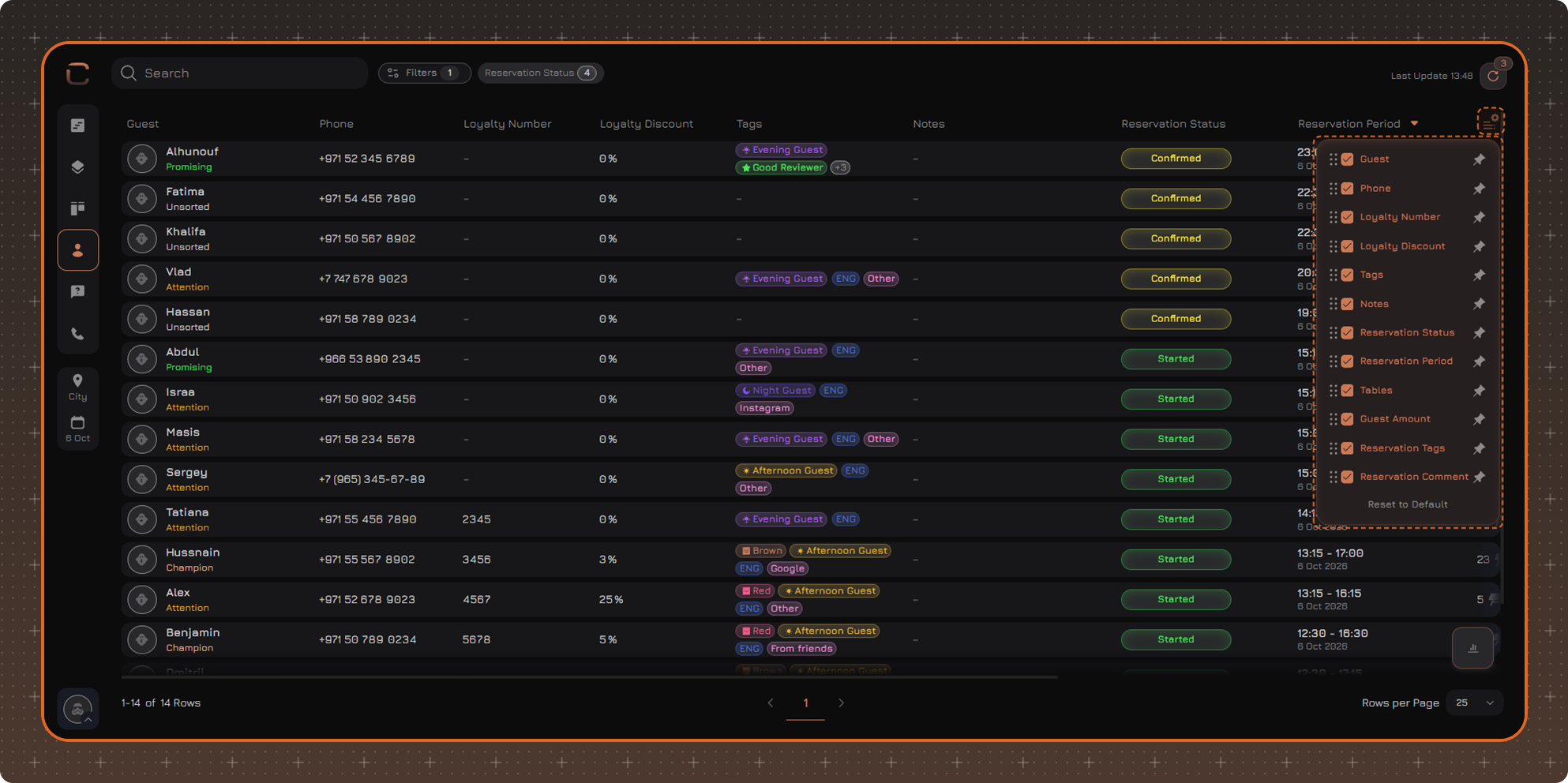
Task: Uncheck the Notes column checkbox
Action: pyautogui.click(x=1347, y=304)
